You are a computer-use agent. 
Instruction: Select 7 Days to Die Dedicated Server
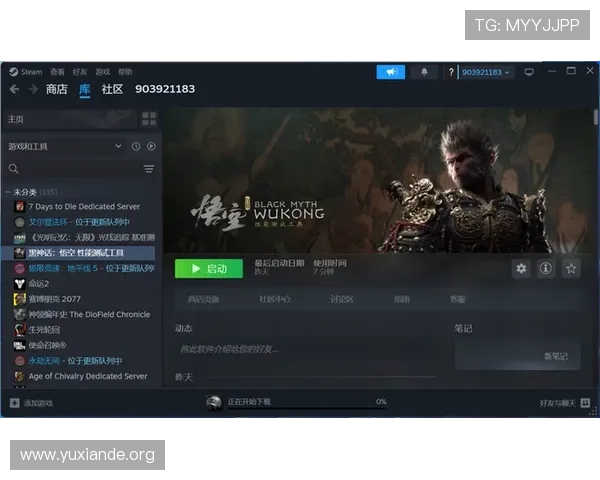pos(84,206)
